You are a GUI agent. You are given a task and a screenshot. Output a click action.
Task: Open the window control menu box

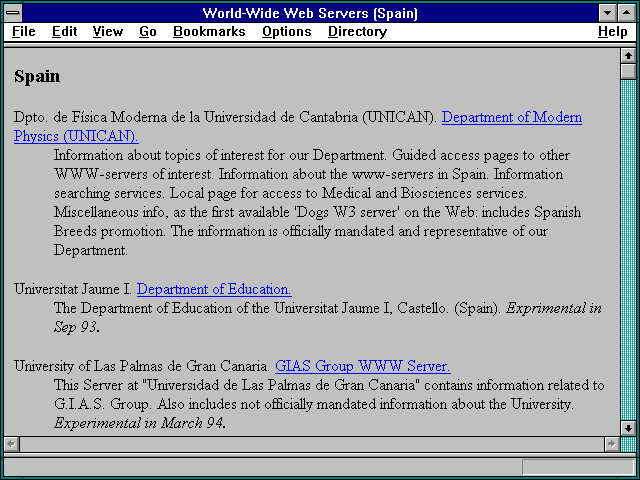click(x=13, y=13)
